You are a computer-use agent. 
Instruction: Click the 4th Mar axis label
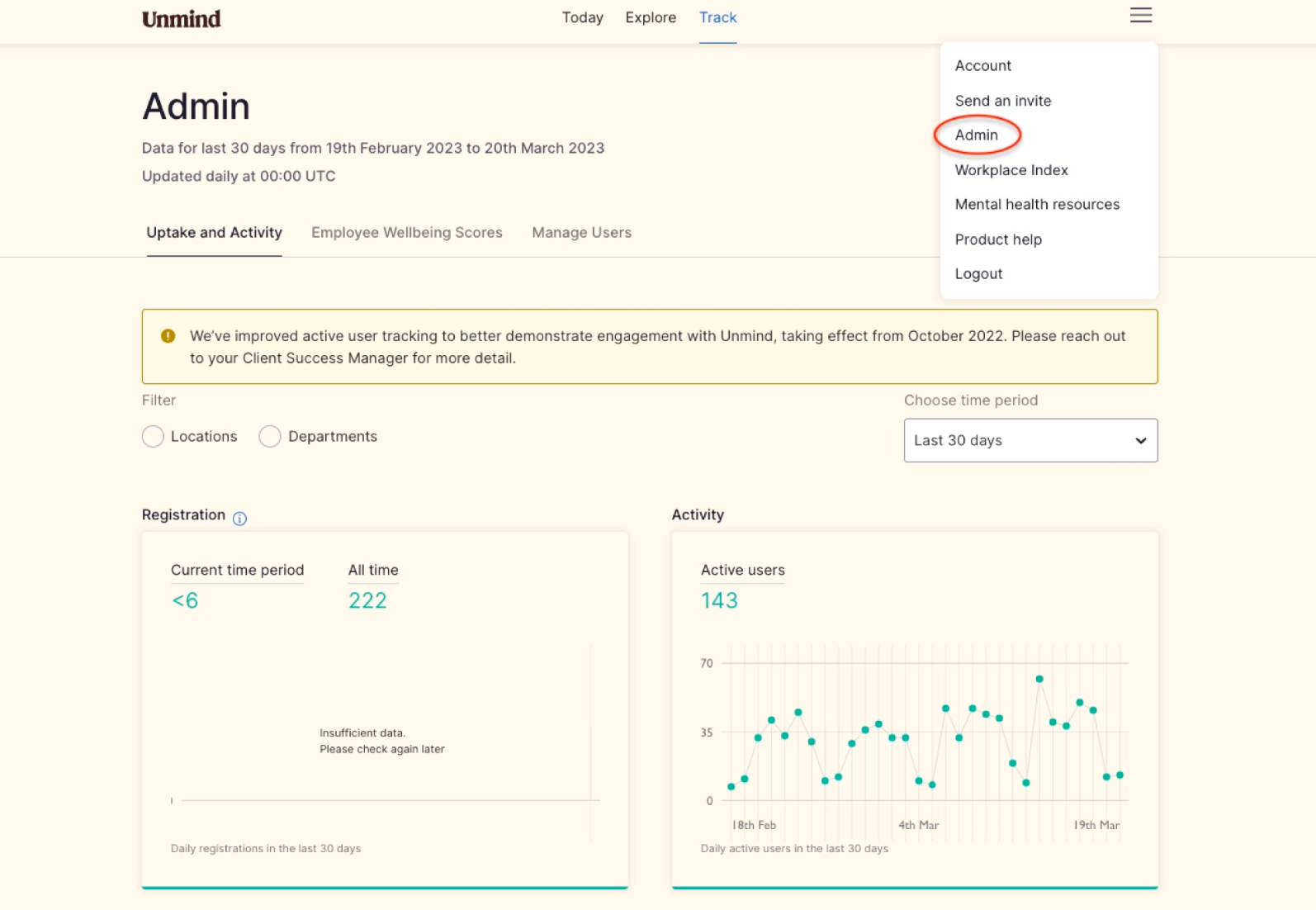pos(918,825)
